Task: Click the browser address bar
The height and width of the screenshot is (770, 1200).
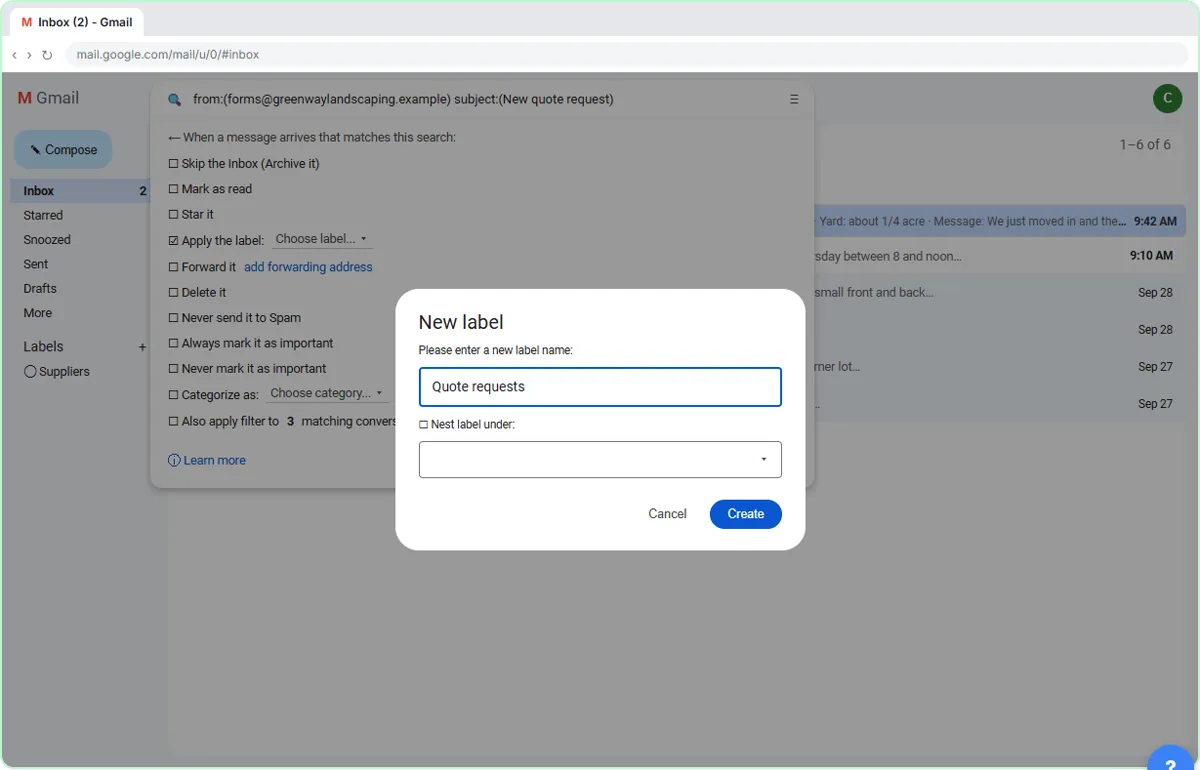Action: [628, 55]
